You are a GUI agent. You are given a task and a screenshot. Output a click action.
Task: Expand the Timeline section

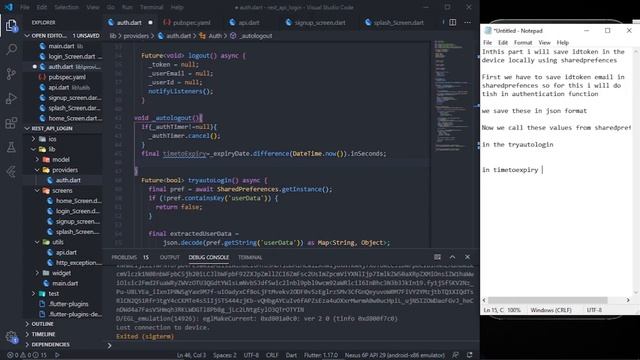click(x=62, y=334)
